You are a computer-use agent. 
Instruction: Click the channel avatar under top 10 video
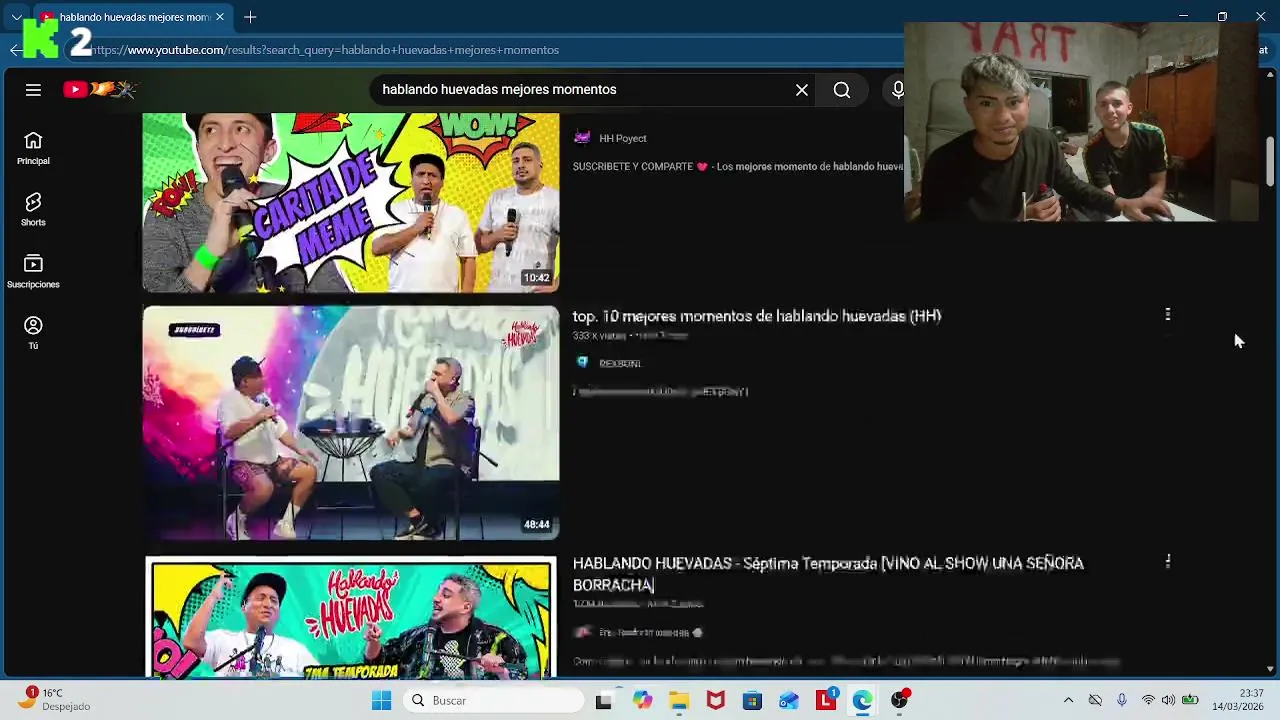(x=582, y=363)
